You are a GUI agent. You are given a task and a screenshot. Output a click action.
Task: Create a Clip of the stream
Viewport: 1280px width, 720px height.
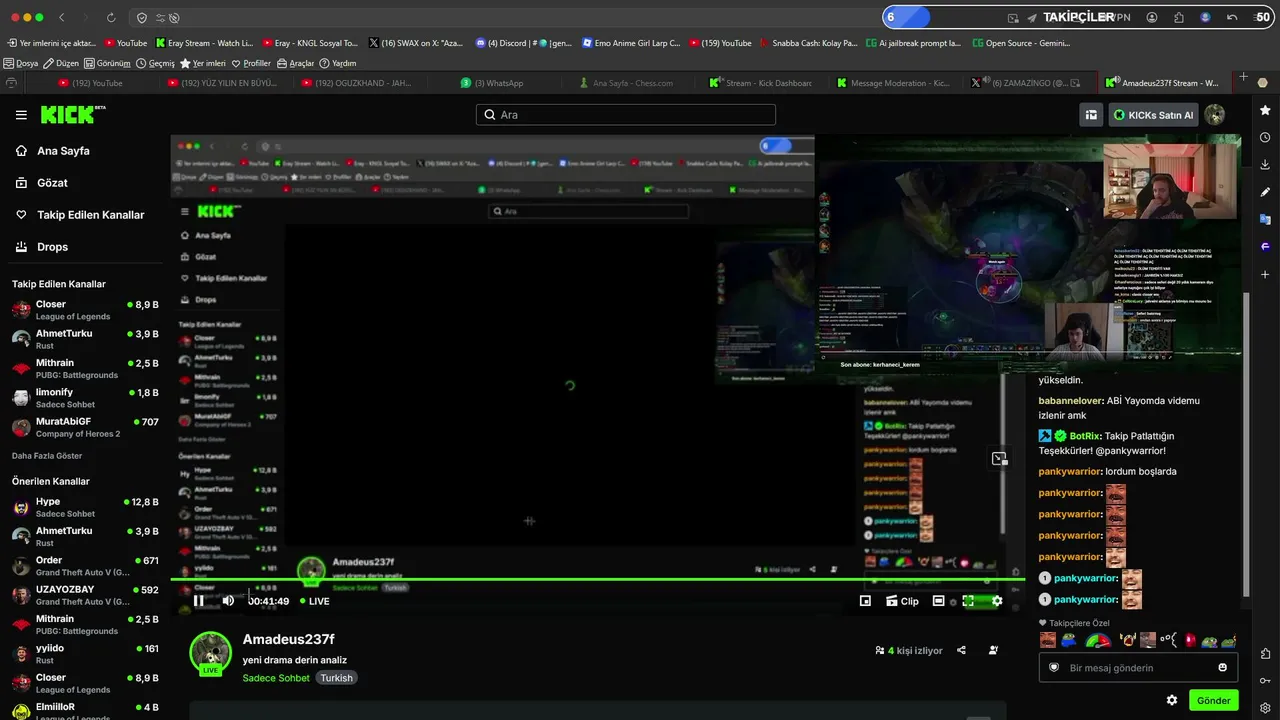902,601
